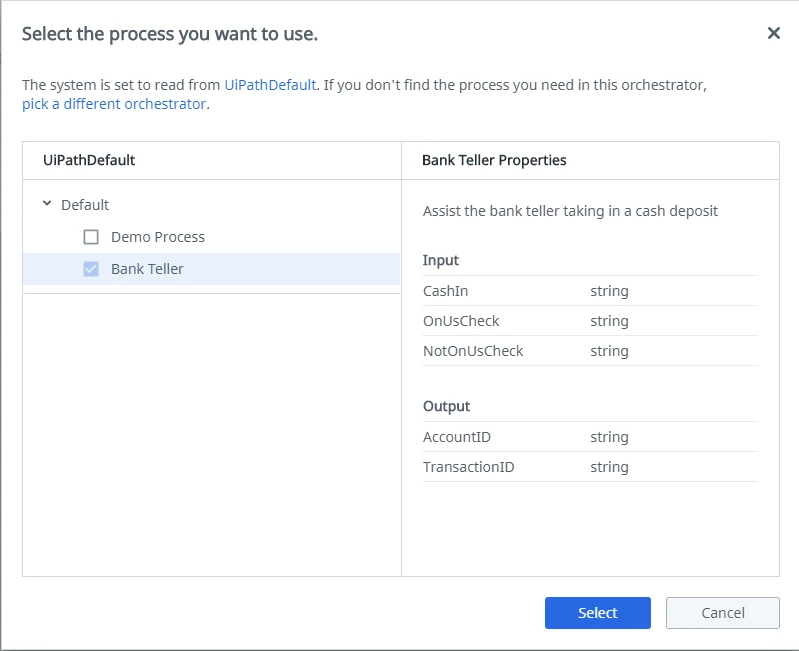Click the Bank Teller Properties header
The height and width of the screenshot is (651, 799).
(494, 160)
